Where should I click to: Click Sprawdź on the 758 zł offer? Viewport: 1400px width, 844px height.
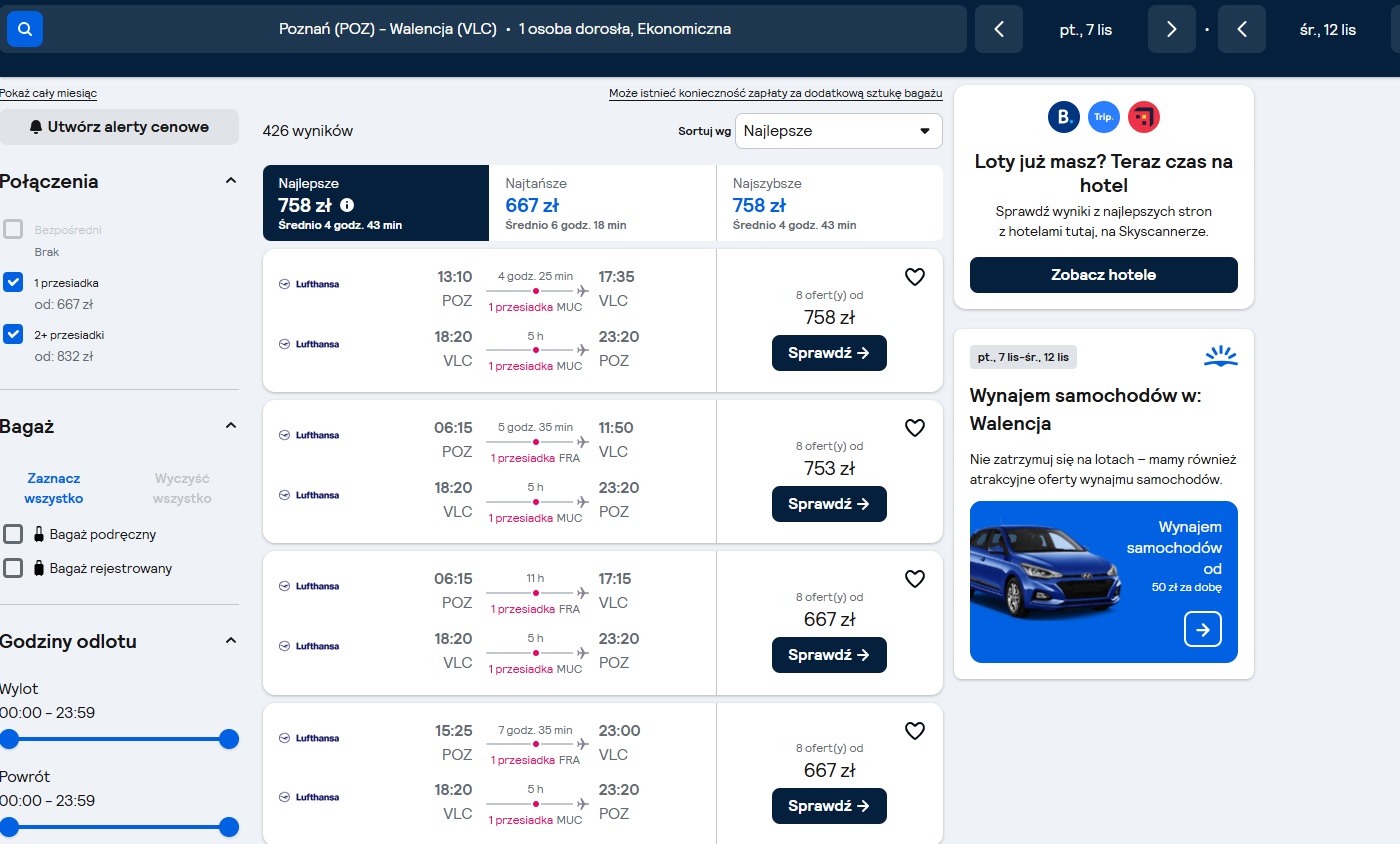[829, 353]
